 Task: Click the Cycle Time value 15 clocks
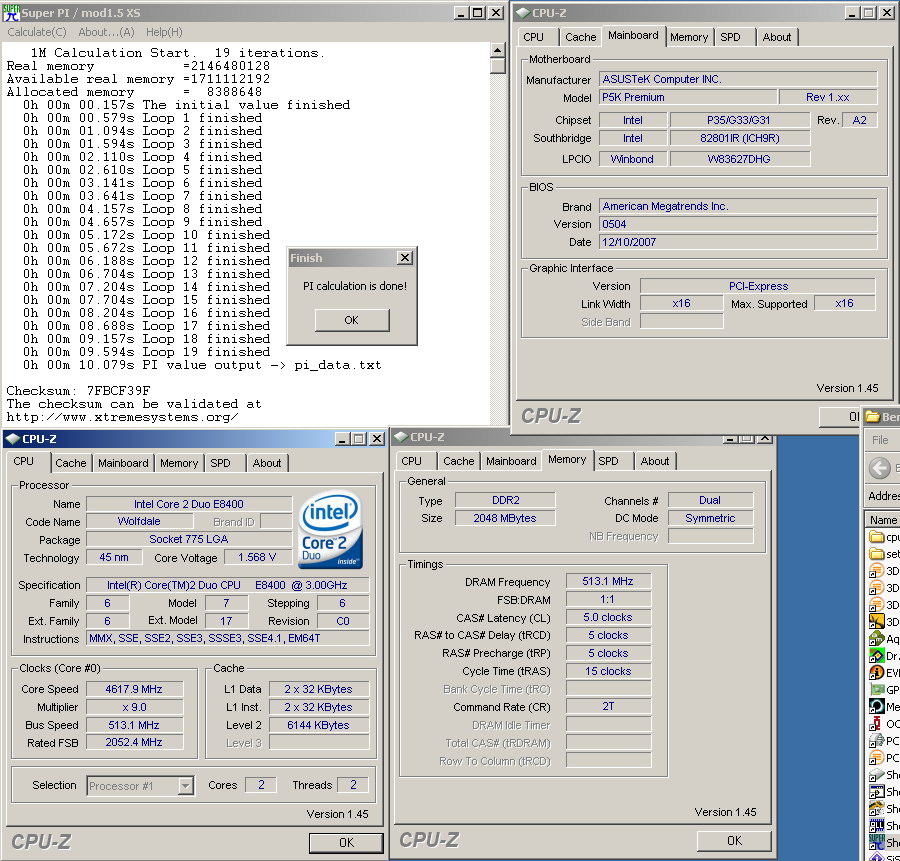click(x=608, y=671)
